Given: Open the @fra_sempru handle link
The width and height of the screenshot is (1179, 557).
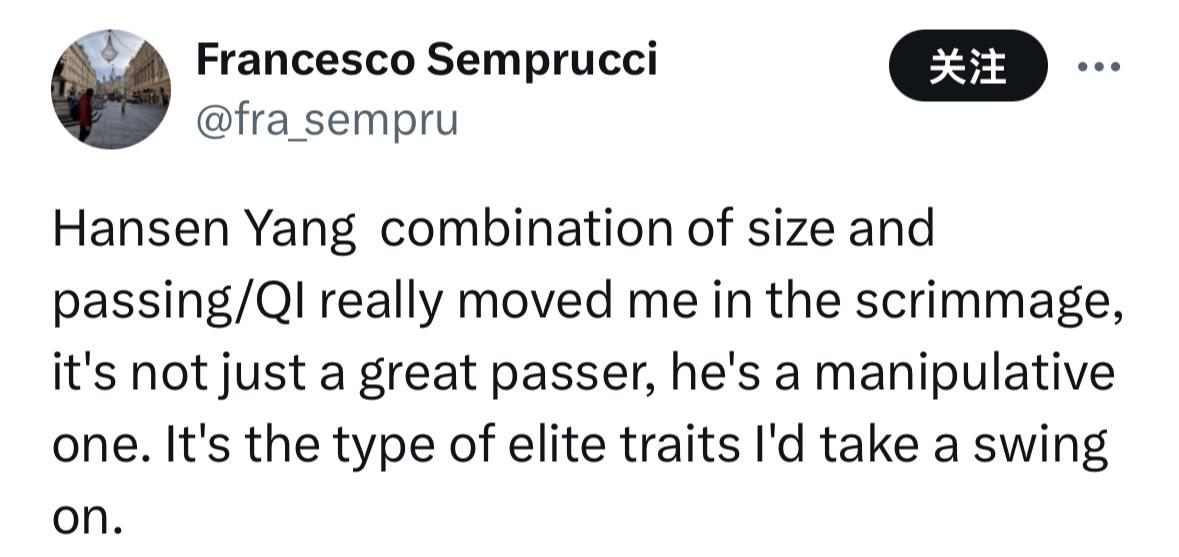Looking at the screenshot, I should pyautogui.click(x=326, y=119).
